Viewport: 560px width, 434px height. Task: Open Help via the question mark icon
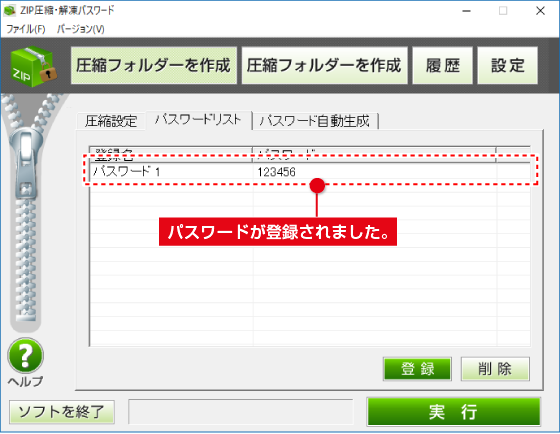coord(26,355)
